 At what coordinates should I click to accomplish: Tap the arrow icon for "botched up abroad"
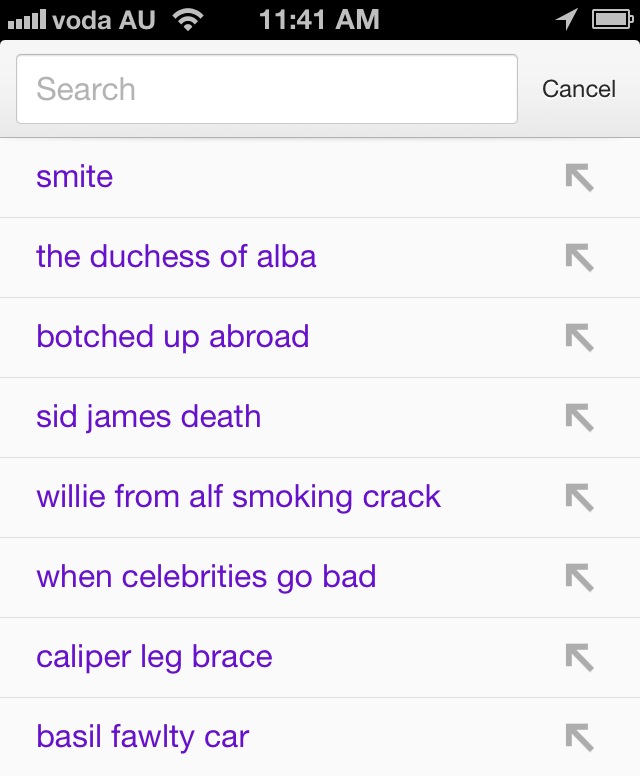pyautogui.click(x=580, y=338)
